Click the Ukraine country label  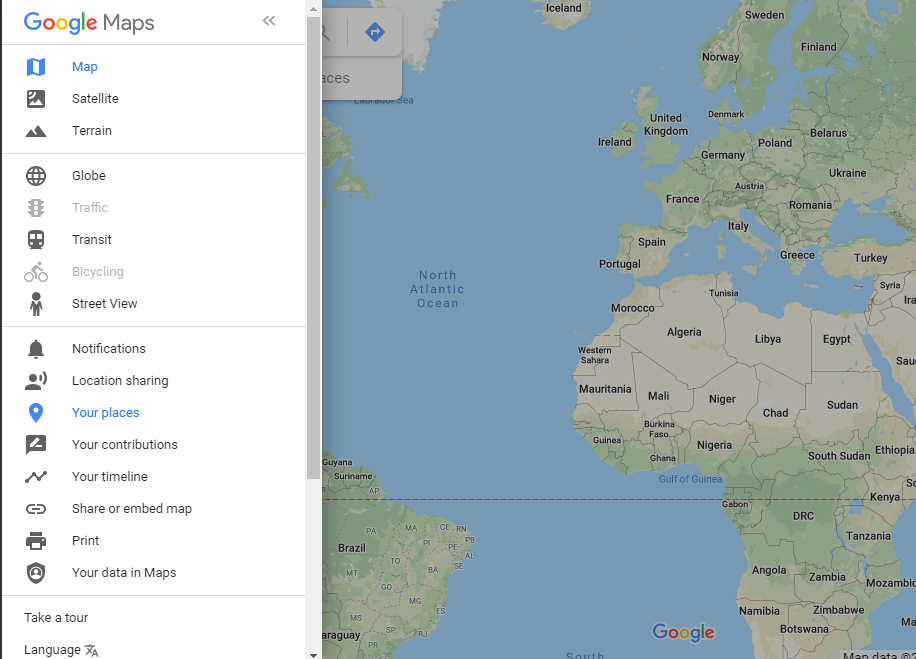[847, 173]
